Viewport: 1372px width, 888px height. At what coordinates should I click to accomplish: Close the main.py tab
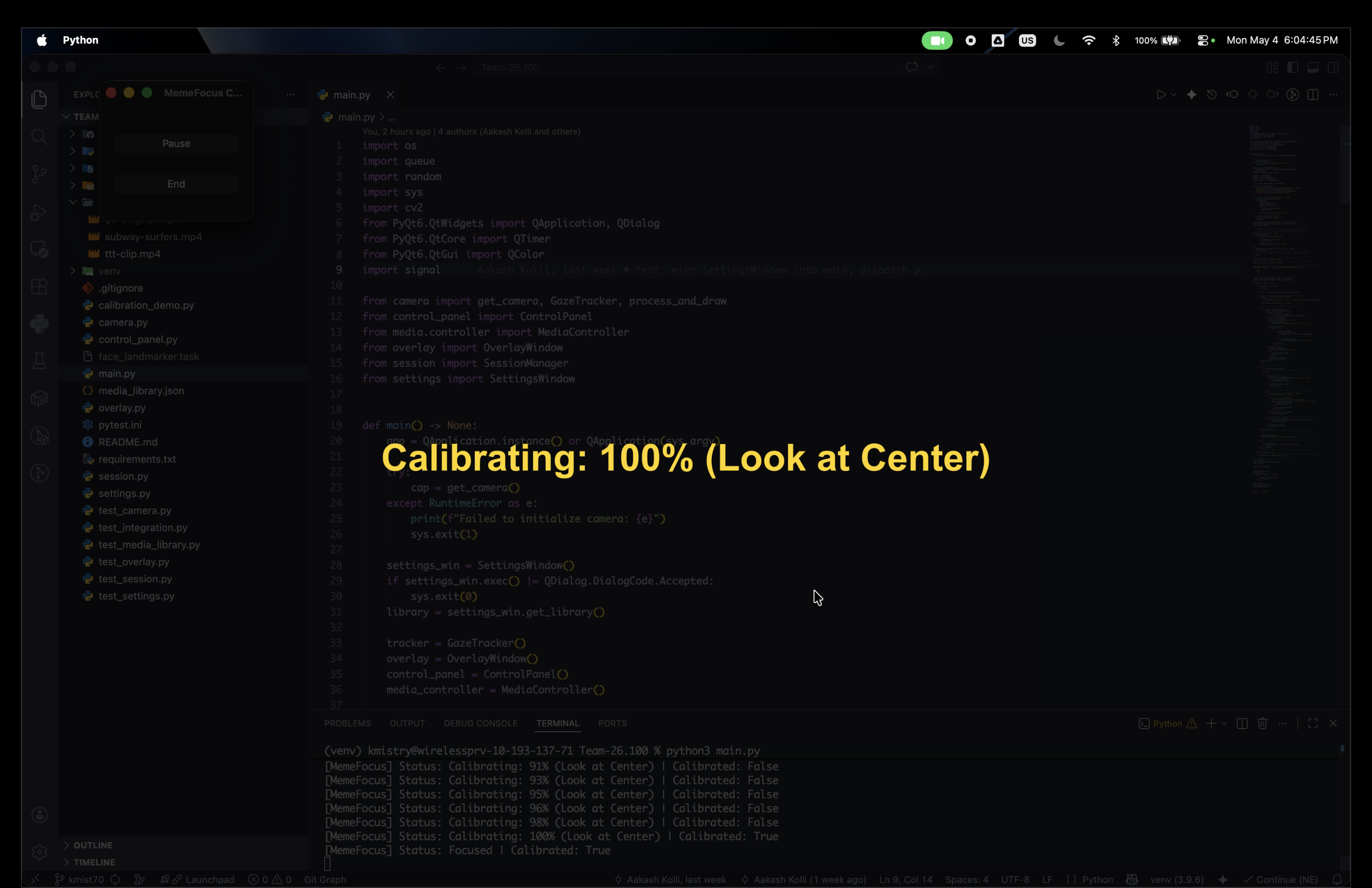(390, 95)
